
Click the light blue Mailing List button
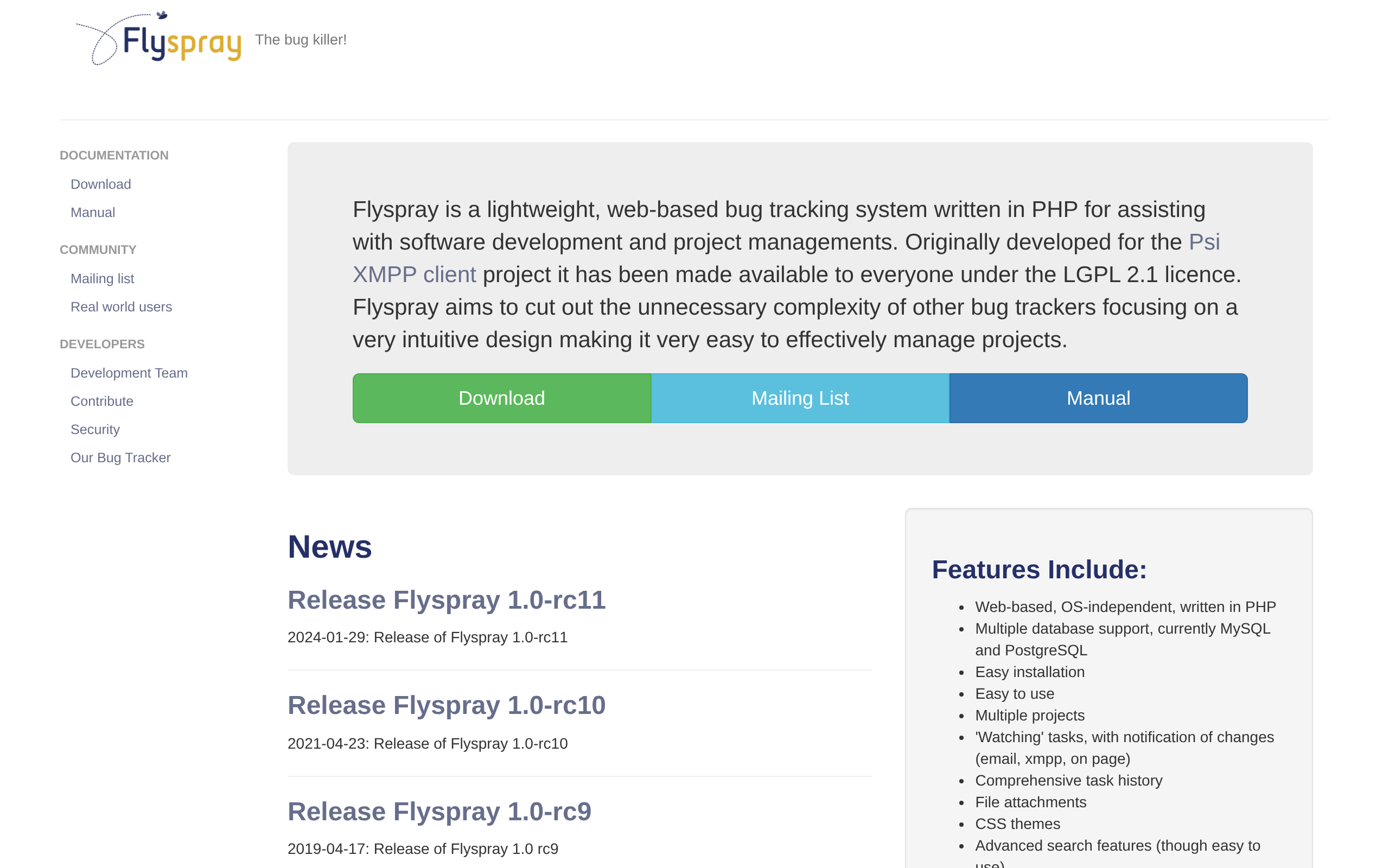(800, 398)
